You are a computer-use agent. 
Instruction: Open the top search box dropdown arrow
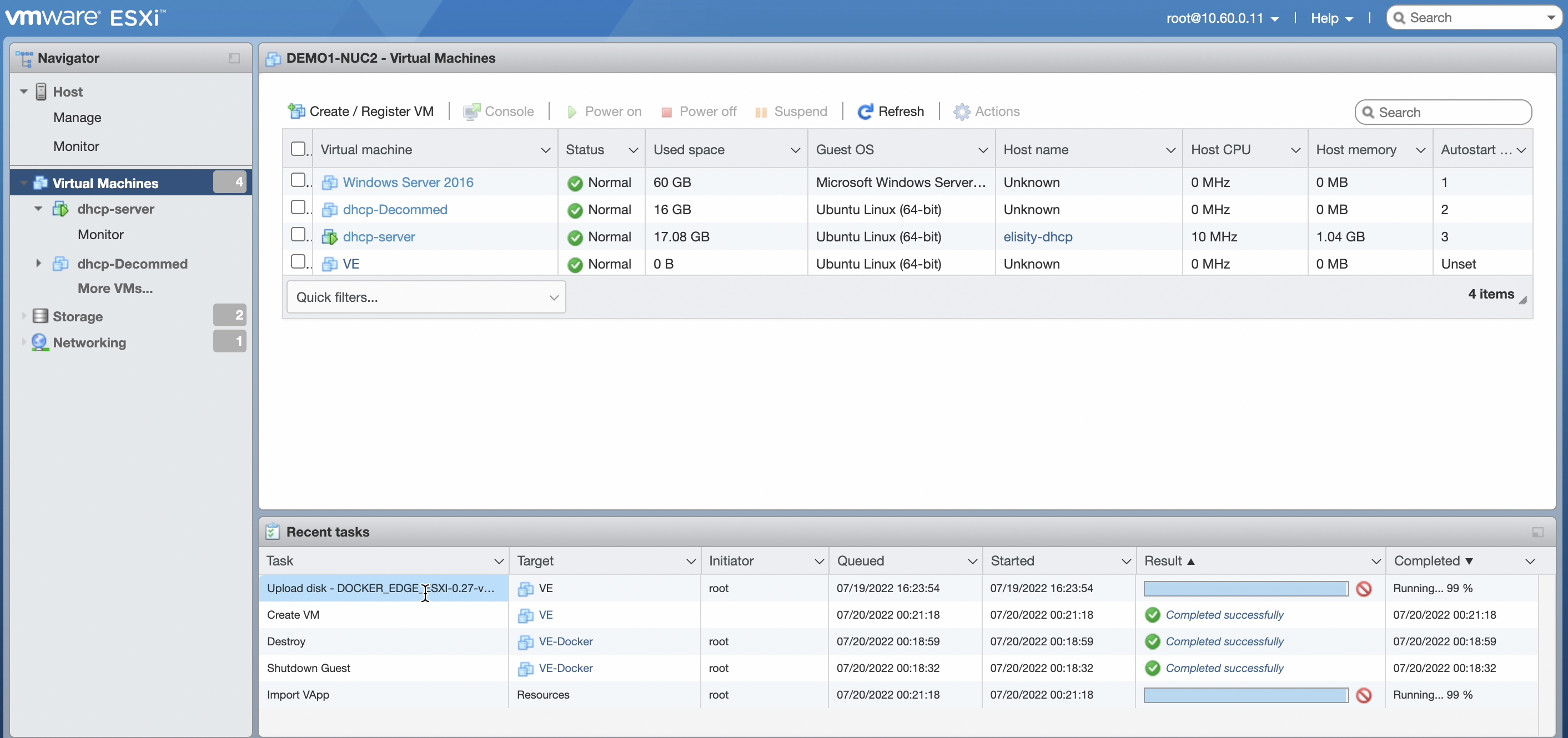click(1551, 18)
